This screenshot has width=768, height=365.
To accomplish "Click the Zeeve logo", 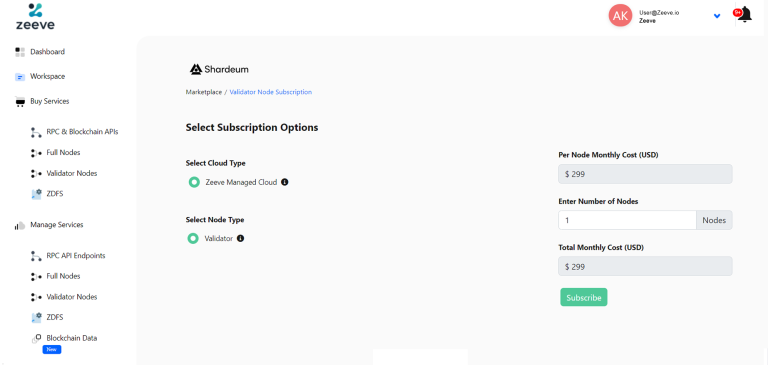I will point(35,16).
